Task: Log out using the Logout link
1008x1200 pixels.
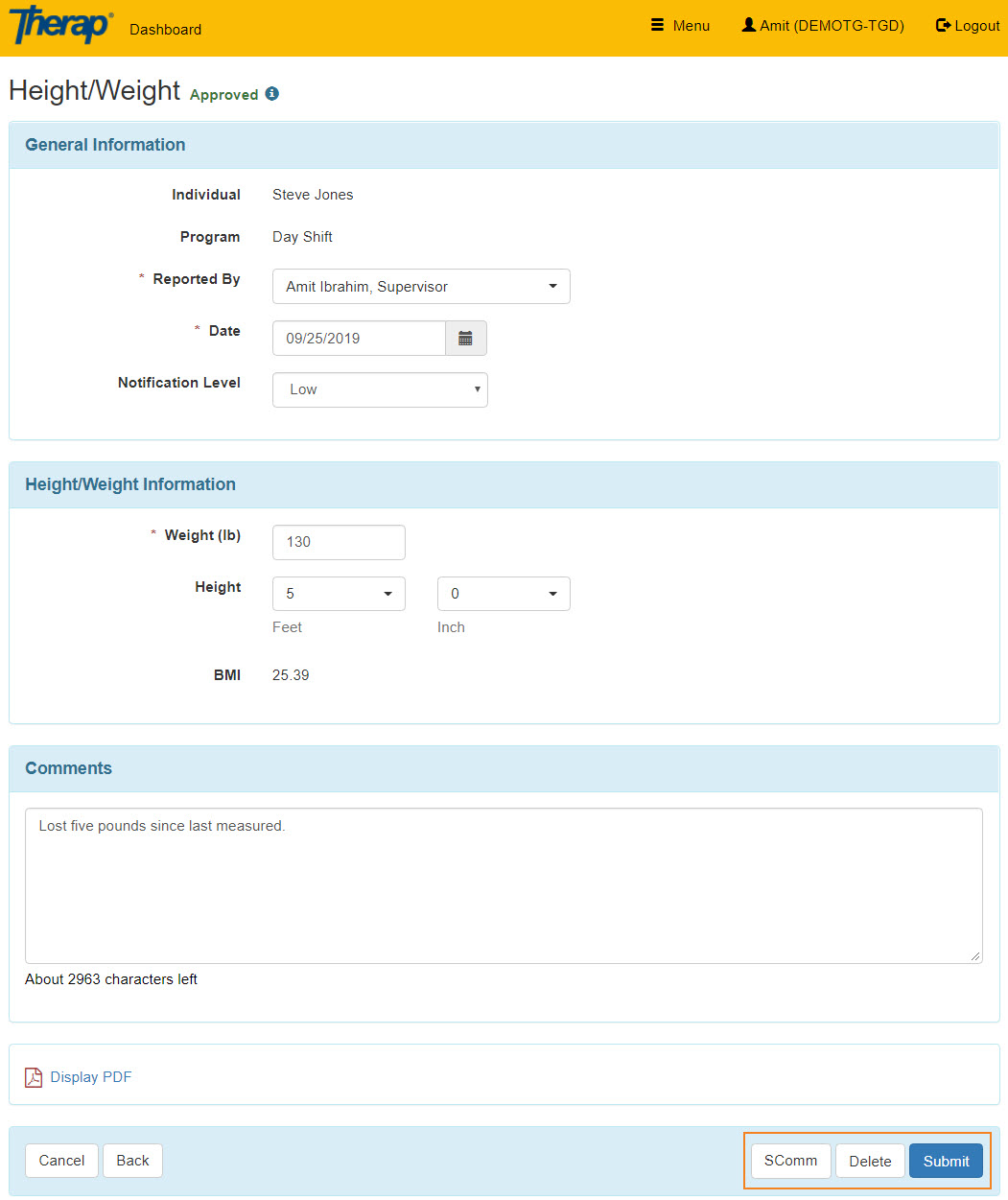Action: (968, 26)
